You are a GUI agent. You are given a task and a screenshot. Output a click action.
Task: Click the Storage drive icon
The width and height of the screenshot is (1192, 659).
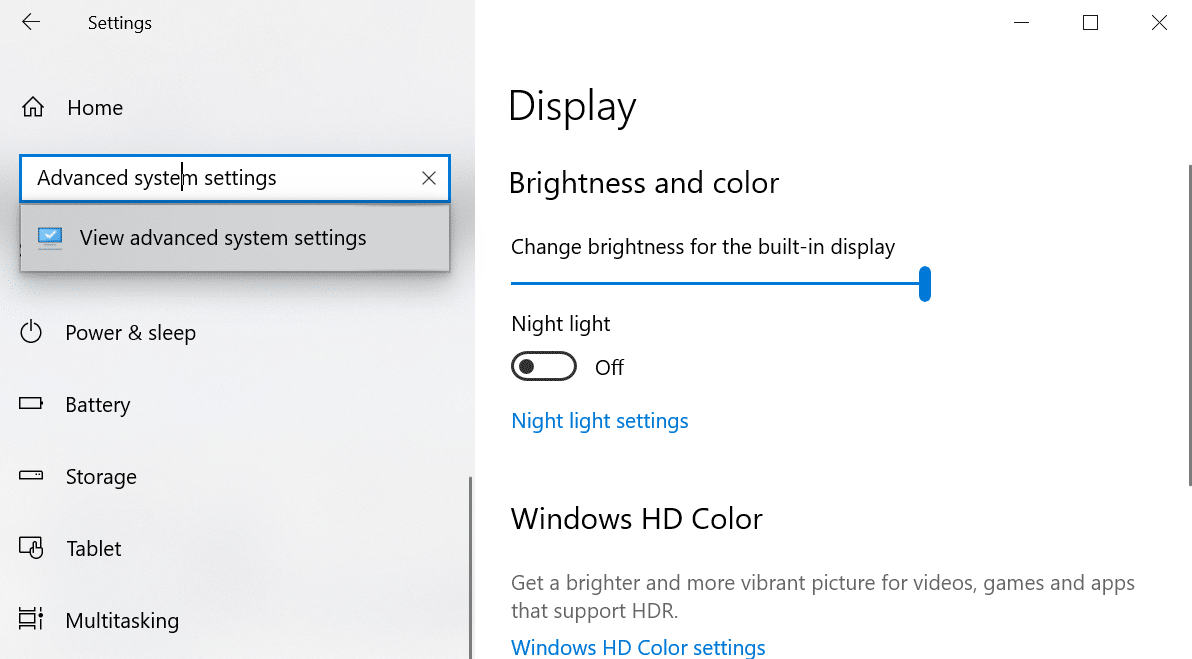pyautogui.click(x=31, y=476)
